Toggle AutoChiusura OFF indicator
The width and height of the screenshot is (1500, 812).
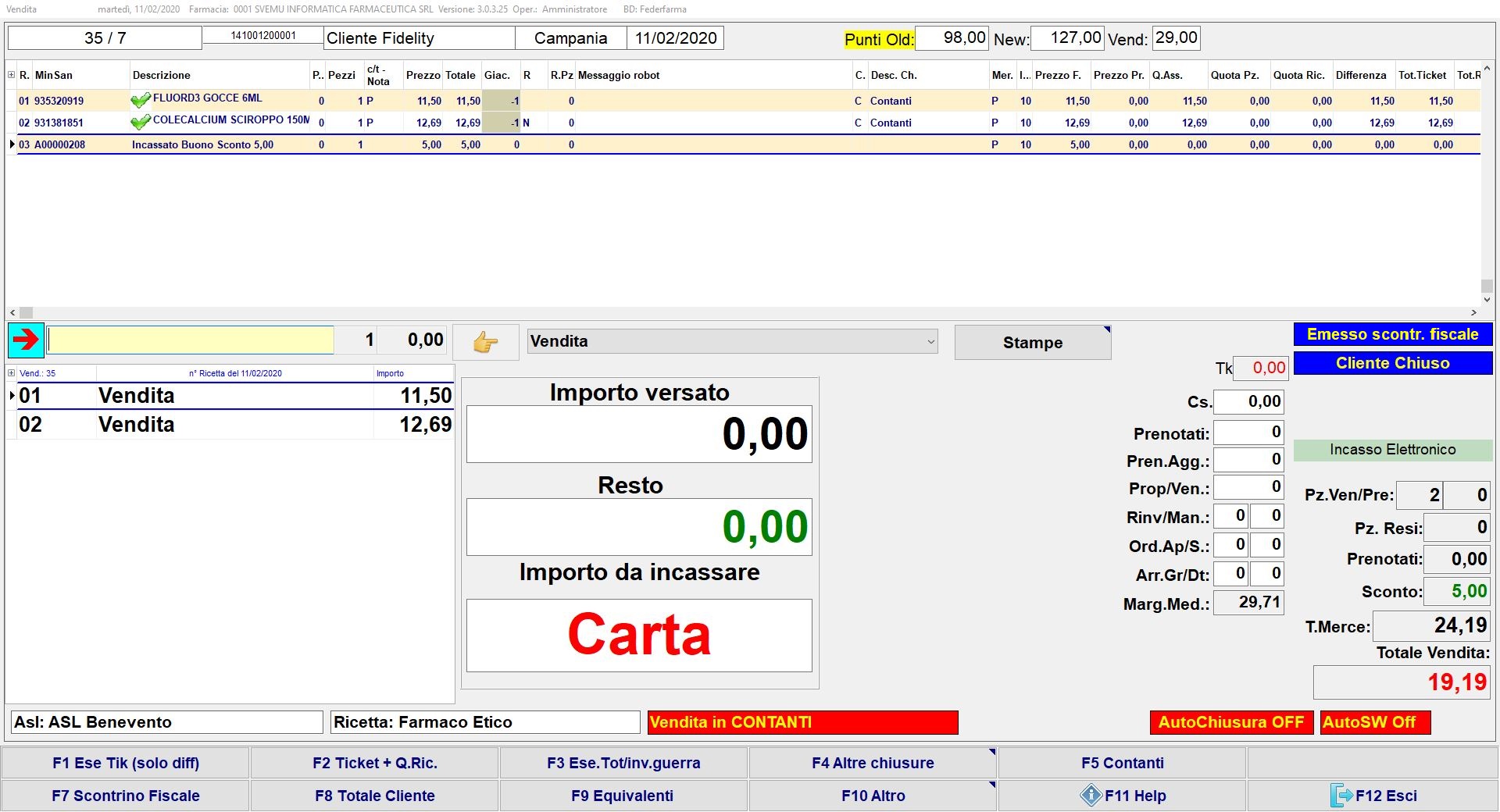1230,722
